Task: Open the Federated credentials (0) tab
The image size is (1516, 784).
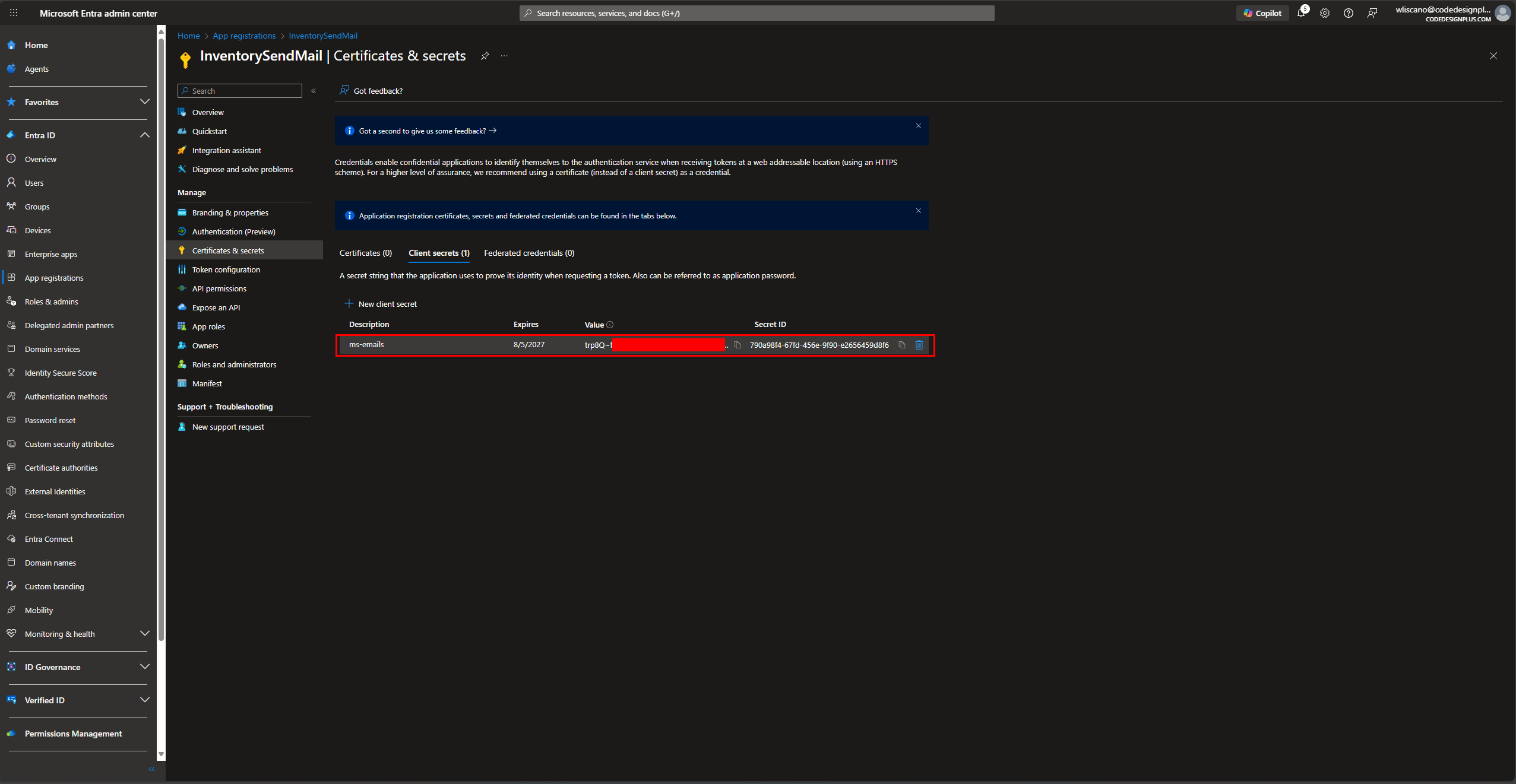Action: click(x=529, y=253)
